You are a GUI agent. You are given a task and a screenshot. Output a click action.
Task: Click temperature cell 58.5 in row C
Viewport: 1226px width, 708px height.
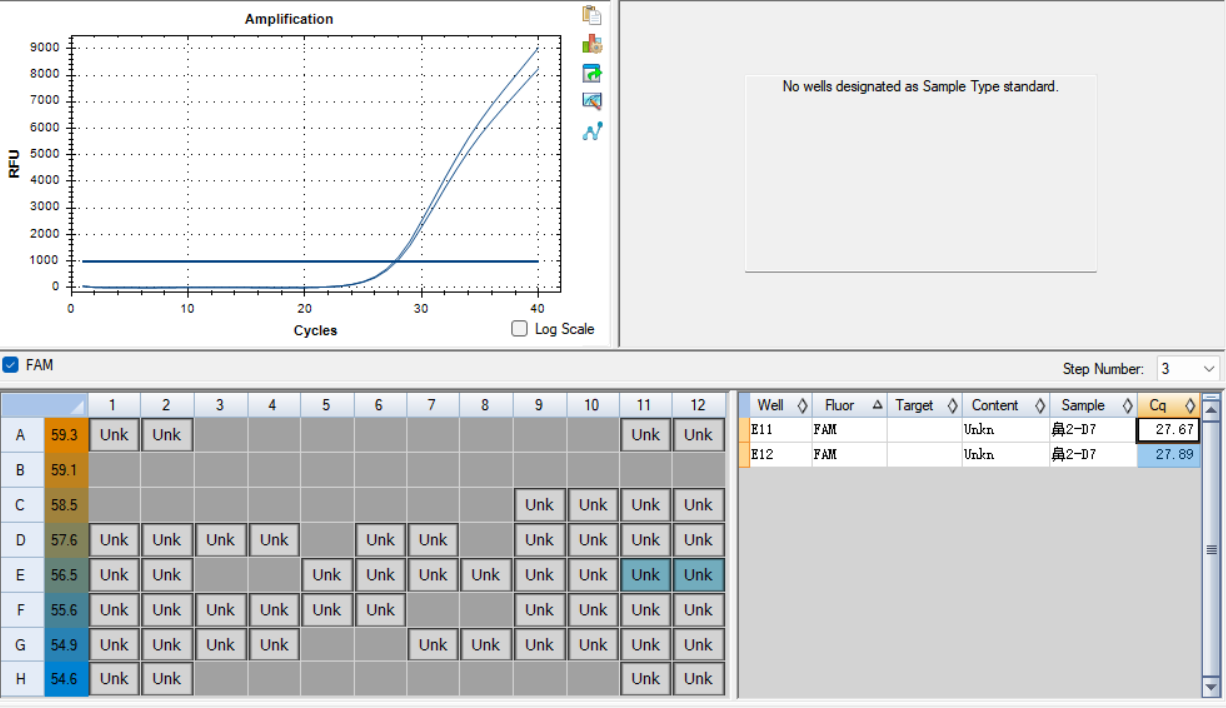click(x=66, y=505)
